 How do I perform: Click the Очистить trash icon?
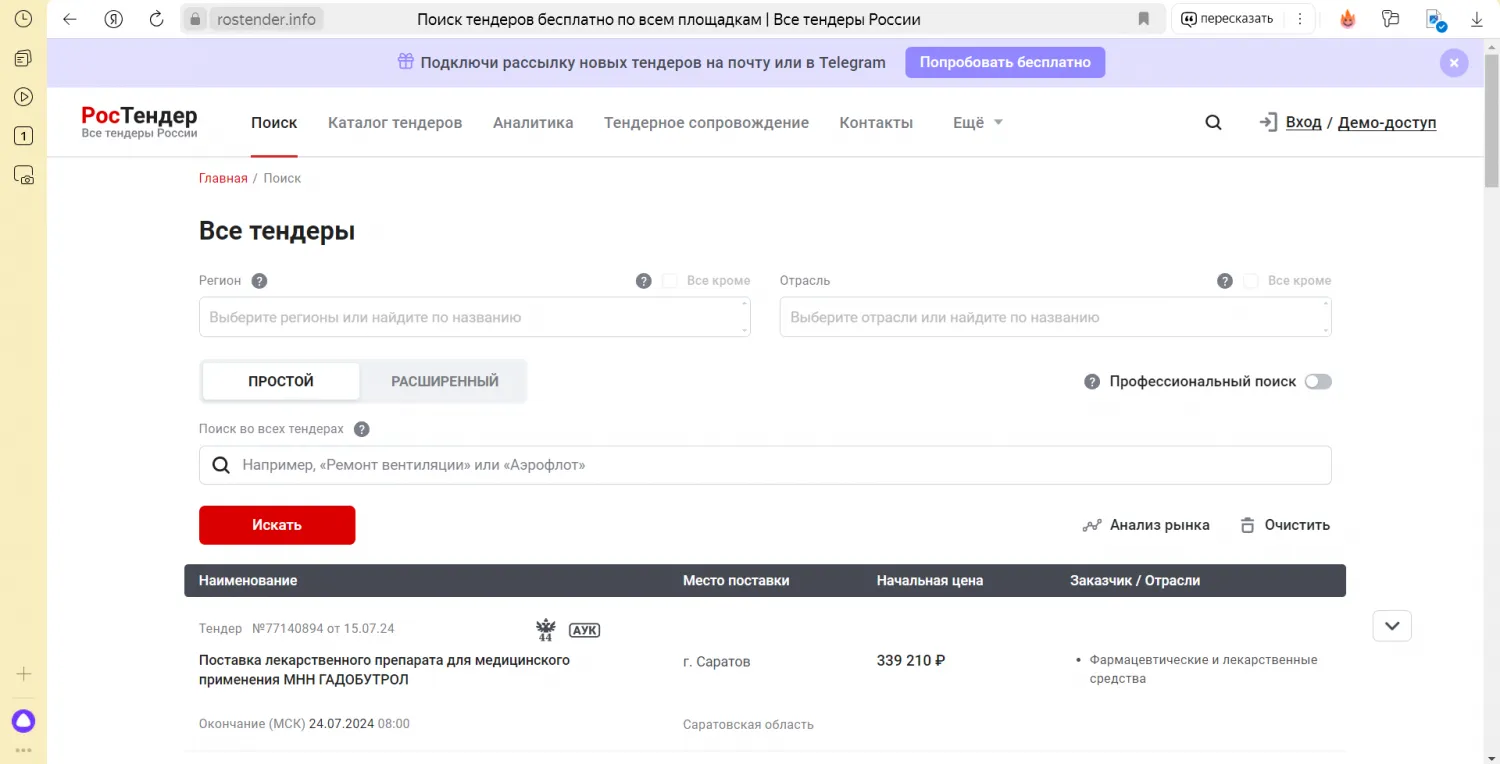coord(1247,525)
